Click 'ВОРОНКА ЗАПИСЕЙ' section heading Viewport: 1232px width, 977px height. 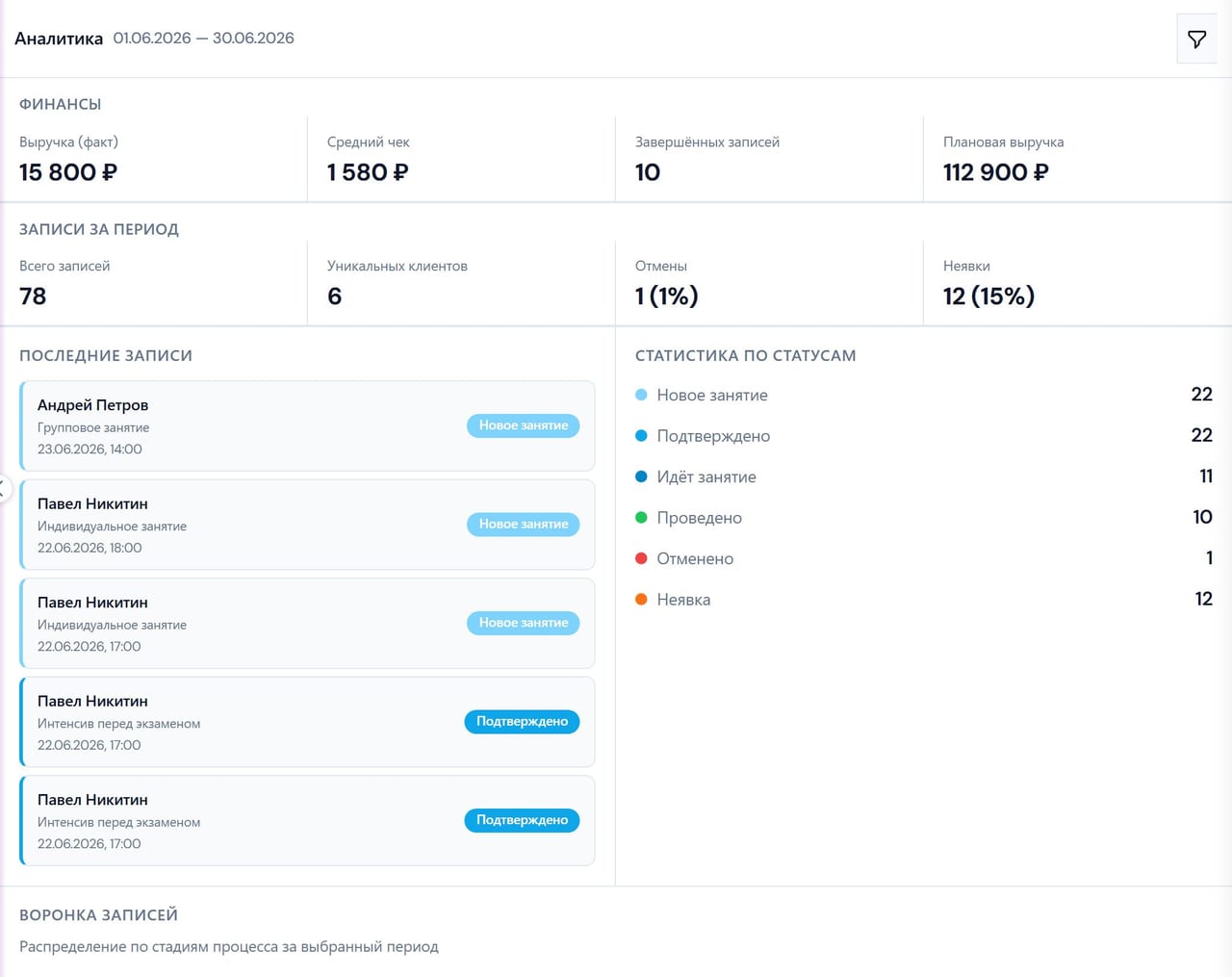(98, 914)
